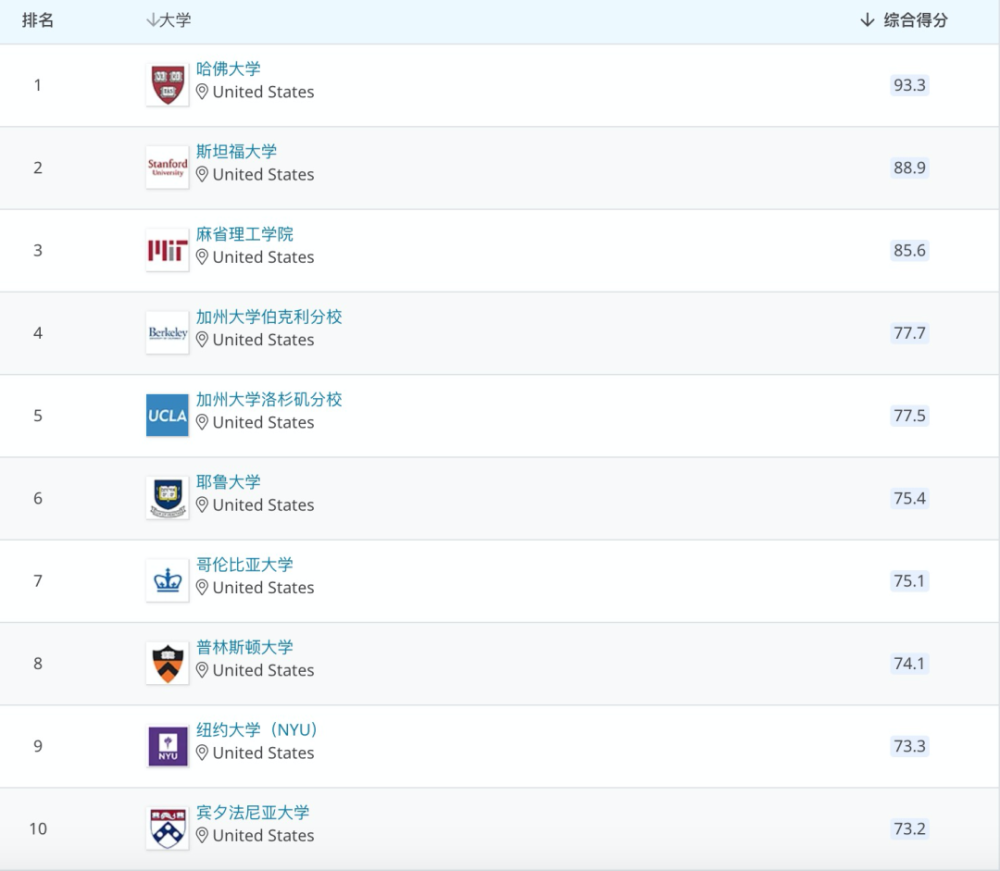Click the UCLA logo
This screenshot has height=871, width=1000.
coord(167,415)
